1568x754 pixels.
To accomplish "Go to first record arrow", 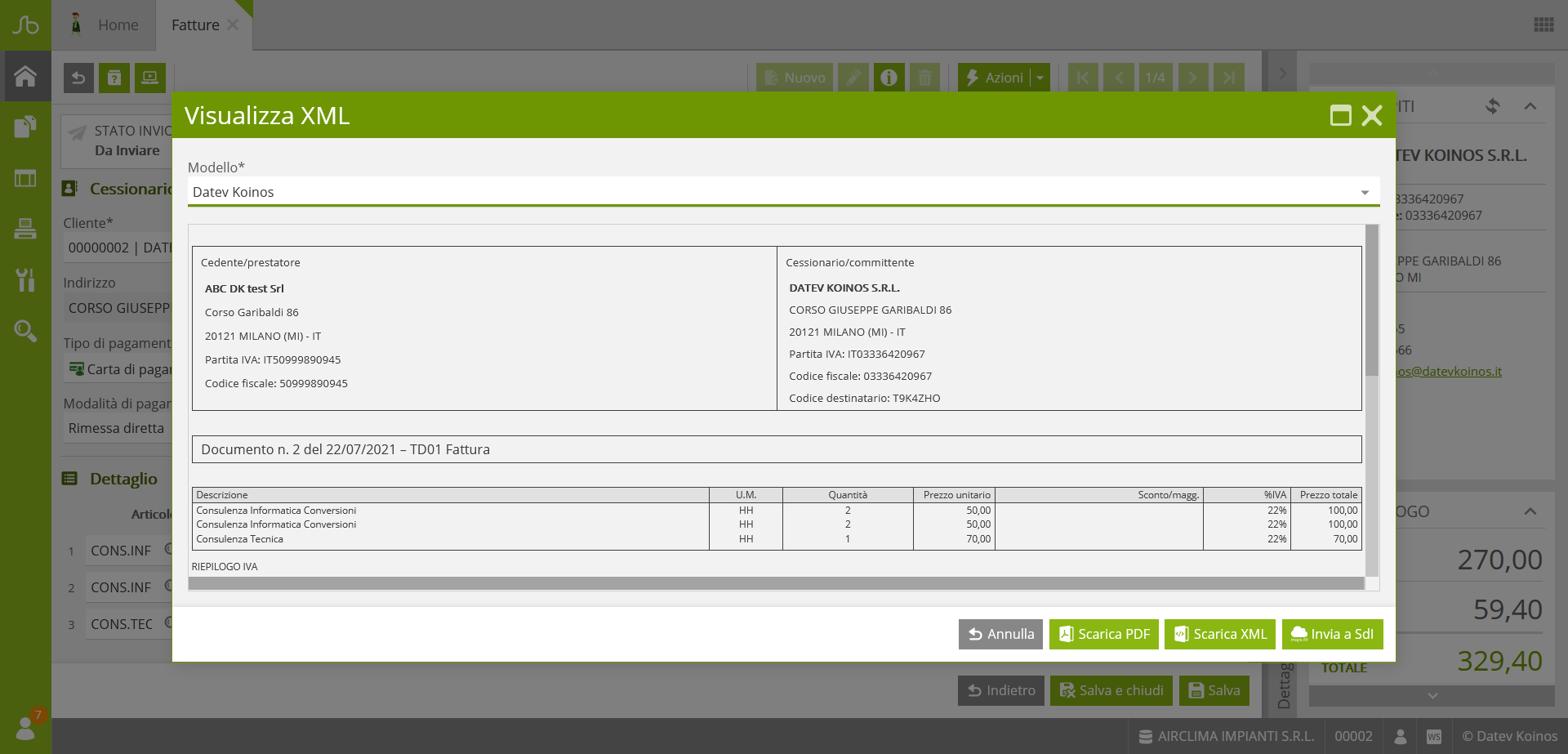I will [1083, 78].
